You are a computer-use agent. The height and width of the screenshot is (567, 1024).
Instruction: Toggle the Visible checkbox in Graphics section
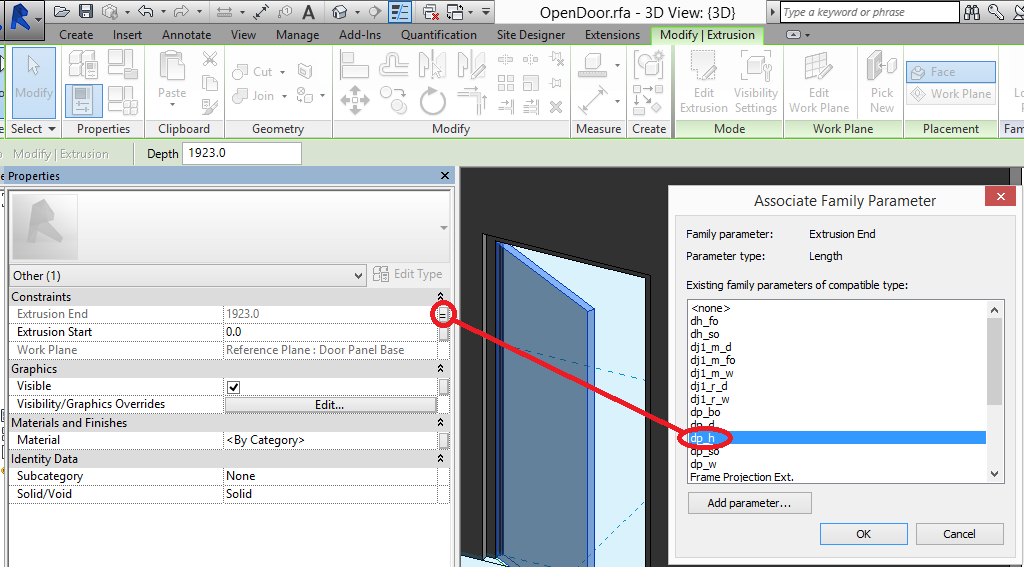[233, 387]
